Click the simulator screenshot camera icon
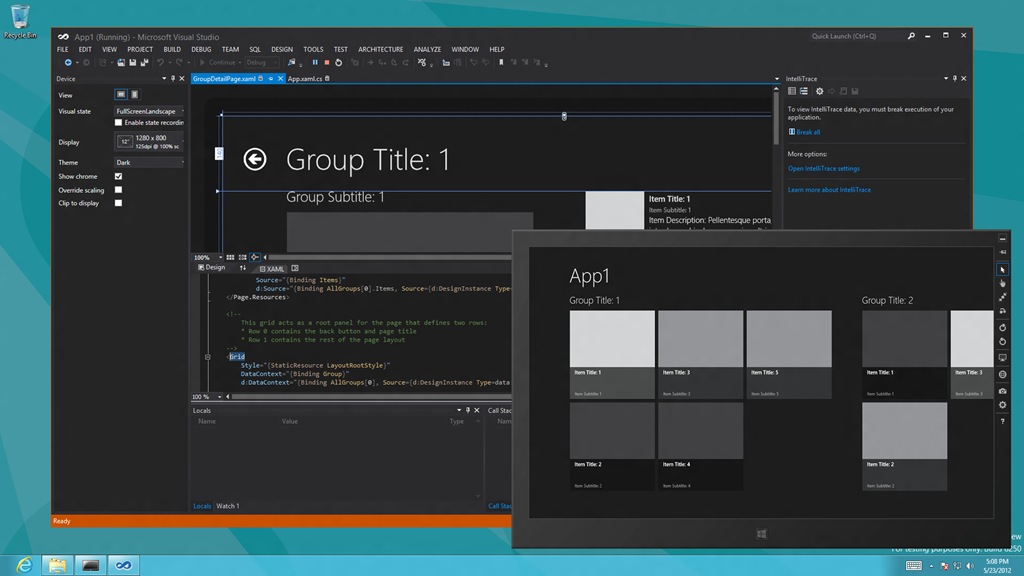This screenshot has width=1024, height=576. (1003, 391)
